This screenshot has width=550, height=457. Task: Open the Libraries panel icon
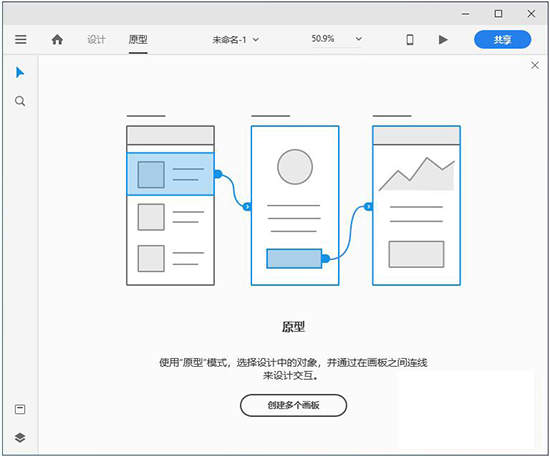pyautogui.click(x=20, y=409)
